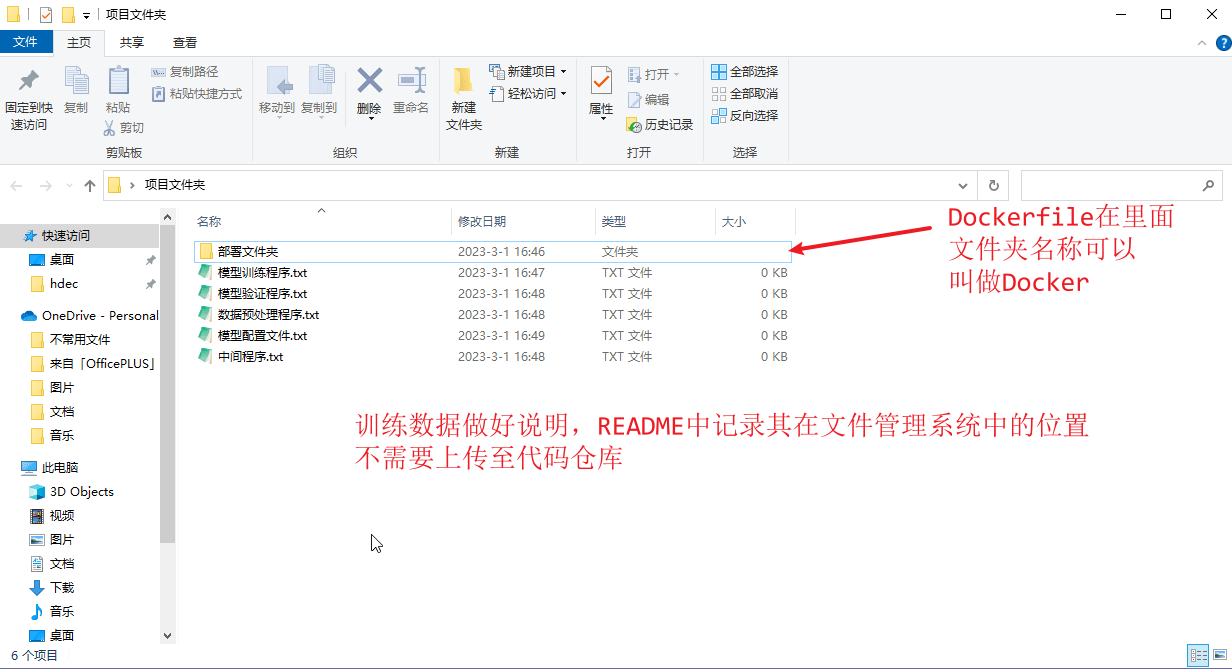Switch to details view in status bar

click(1197, 655)
